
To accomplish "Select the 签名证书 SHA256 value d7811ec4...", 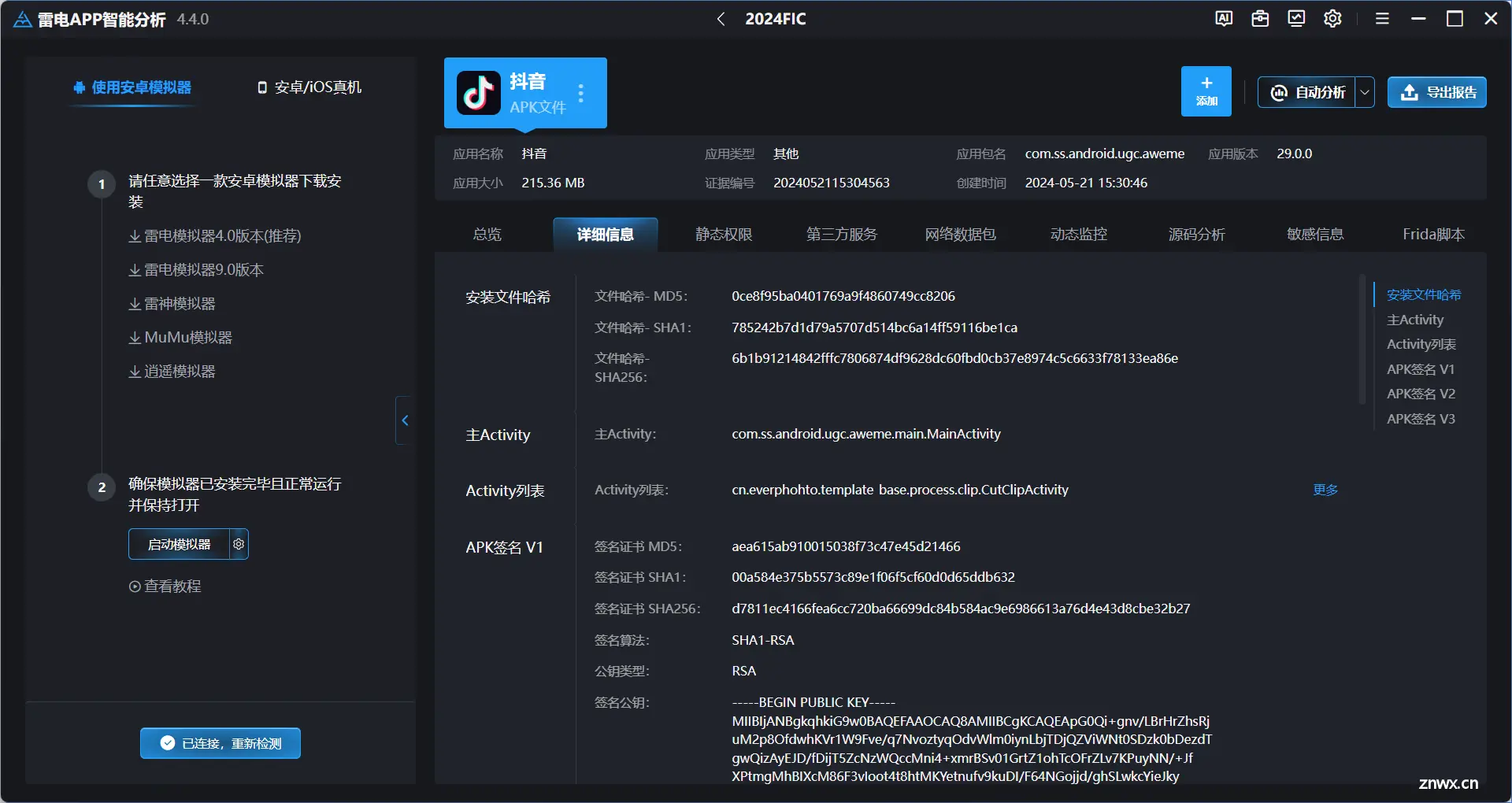I will point(961,609).
